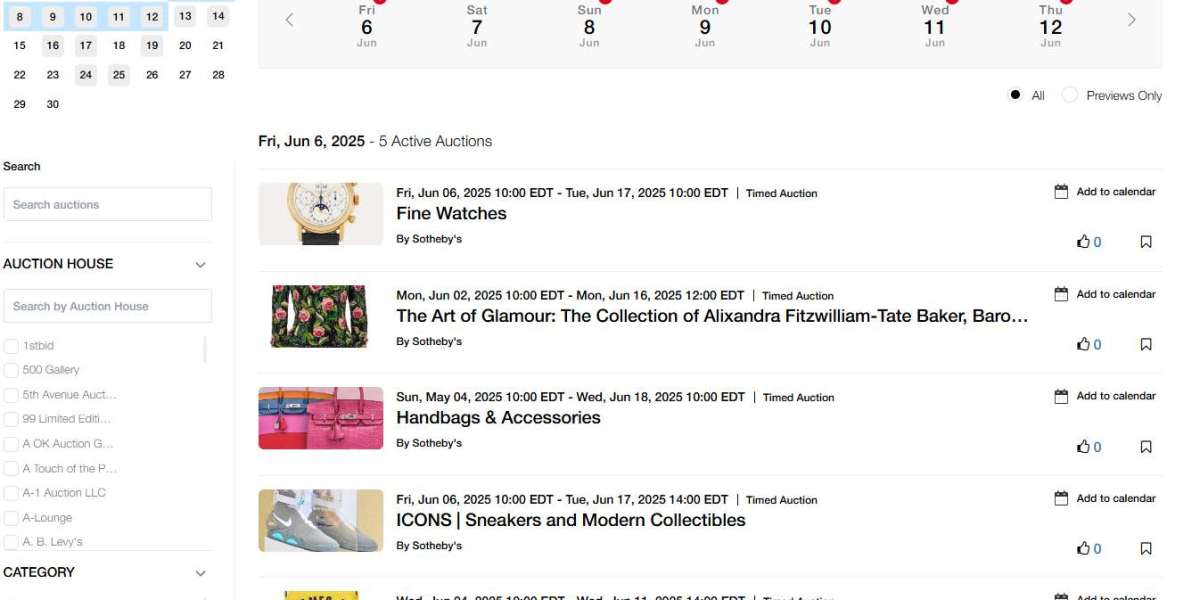Select the Previews Only radio option
Screen dimensions: 1200x600
click(1070, 95)
